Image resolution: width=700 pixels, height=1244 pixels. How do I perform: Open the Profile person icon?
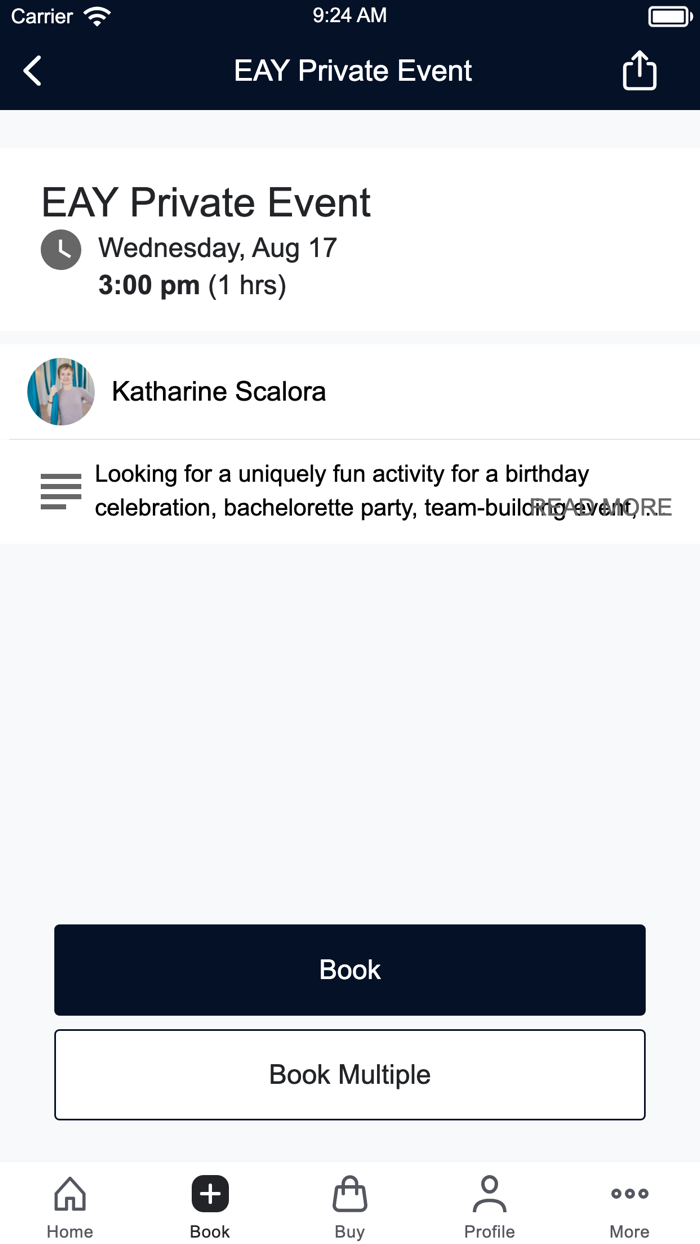[x=490, y=1194]
